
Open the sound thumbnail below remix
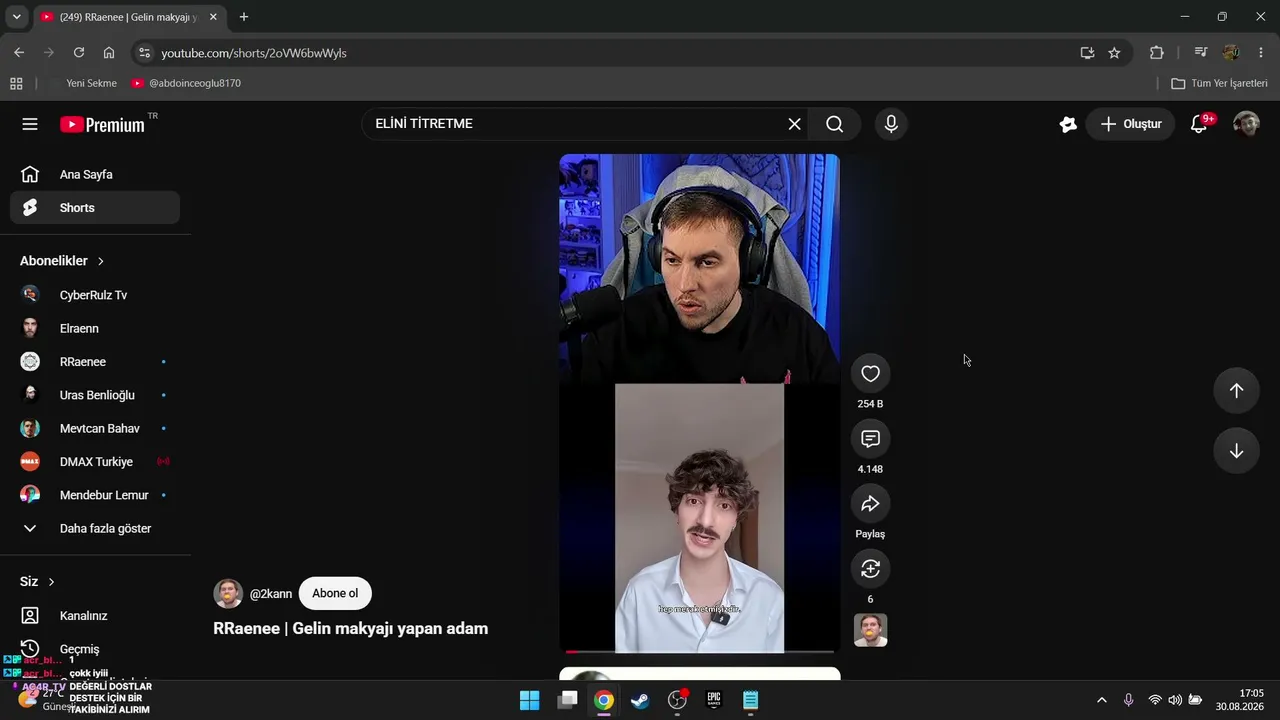pyautogui.click(x=870, y=630)
